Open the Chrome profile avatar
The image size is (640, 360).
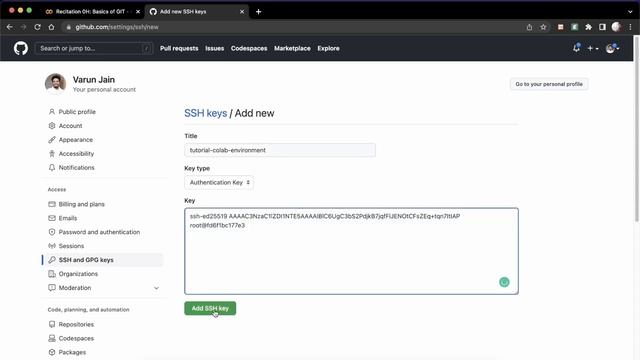(x=616, y=27)
